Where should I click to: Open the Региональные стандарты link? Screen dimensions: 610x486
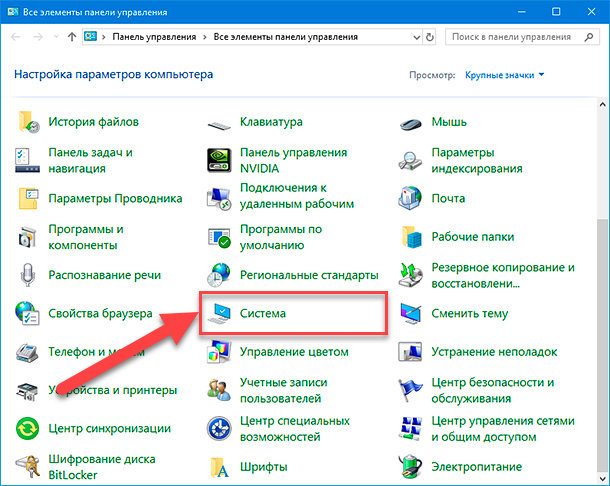click(x=309, y=275)
